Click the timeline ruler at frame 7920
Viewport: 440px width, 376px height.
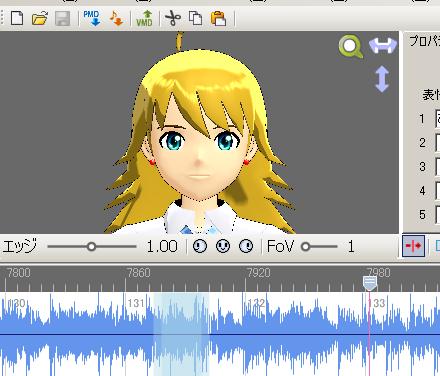click(259, 273)
